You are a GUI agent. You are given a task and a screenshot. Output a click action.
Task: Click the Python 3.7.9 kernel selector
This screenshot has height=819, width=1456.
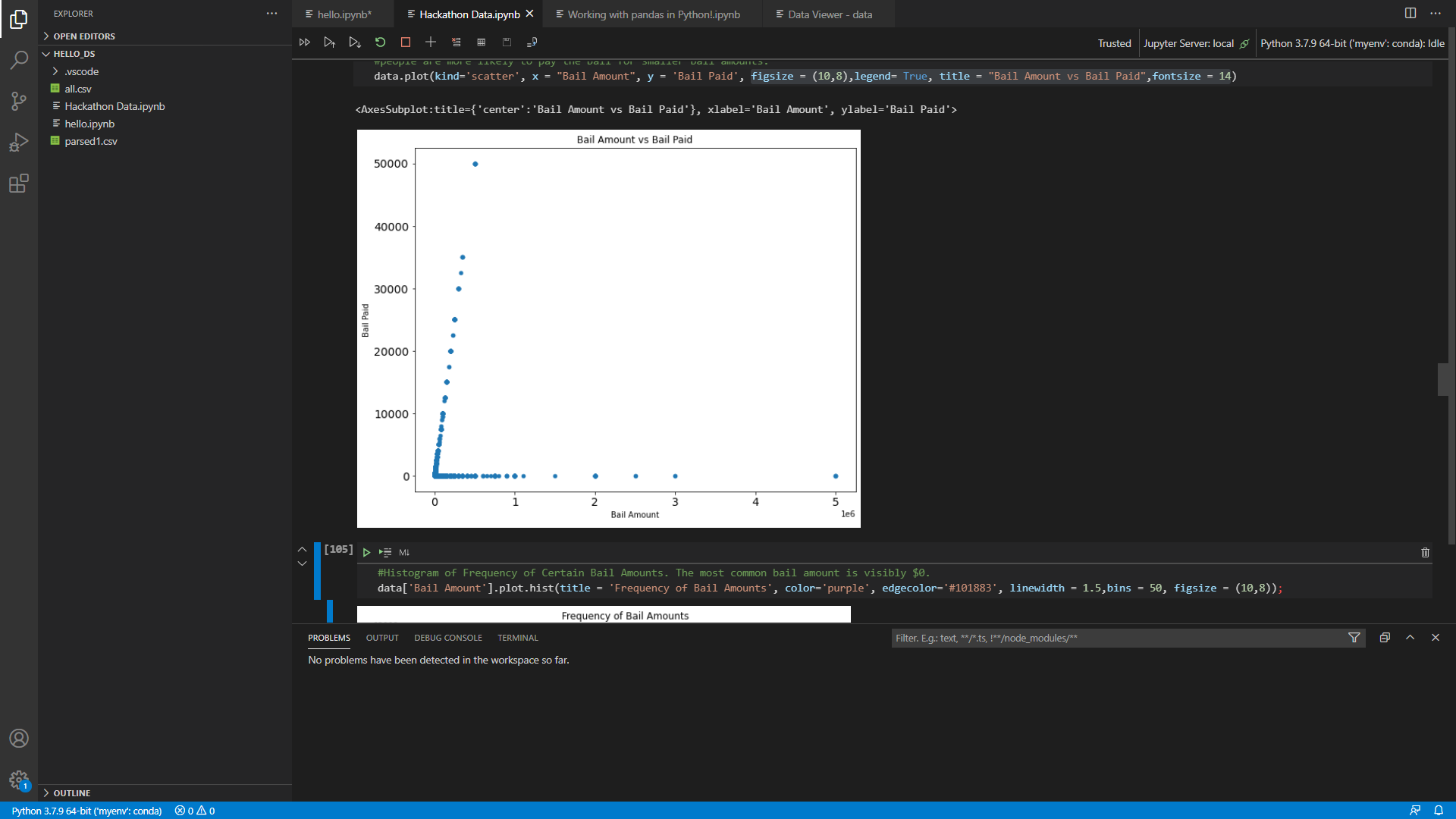click(1351, 43)
